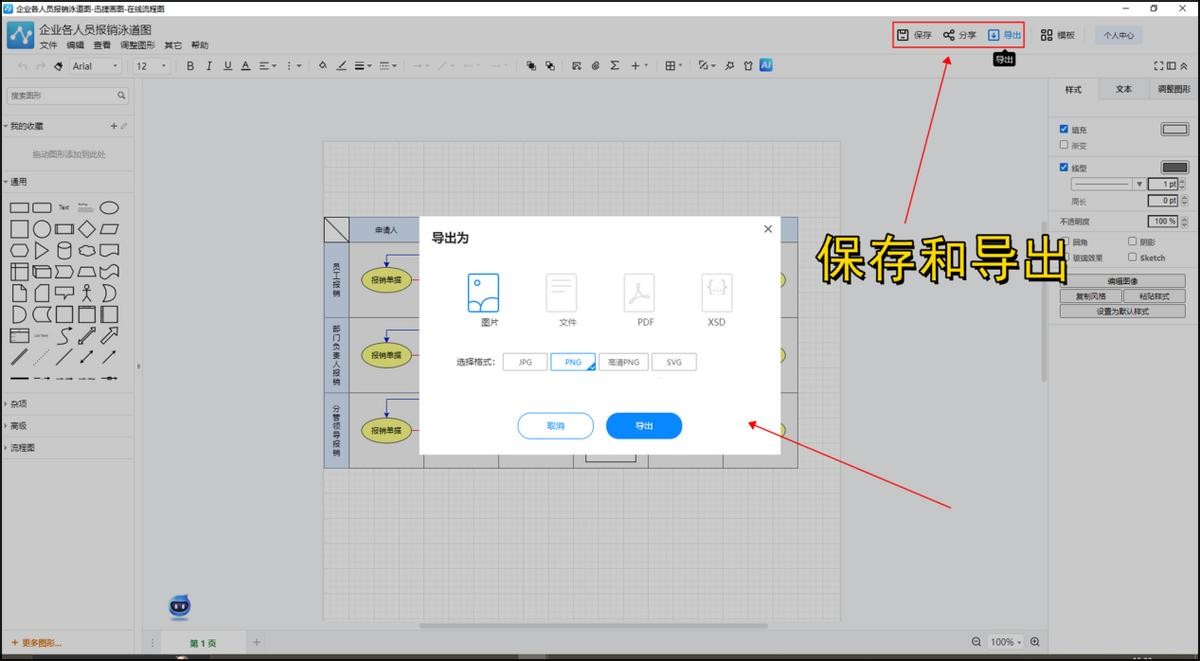Toggle the 线型 line checkbox
Viewport: 1200px width, 661px height.
coord(1064,167)
